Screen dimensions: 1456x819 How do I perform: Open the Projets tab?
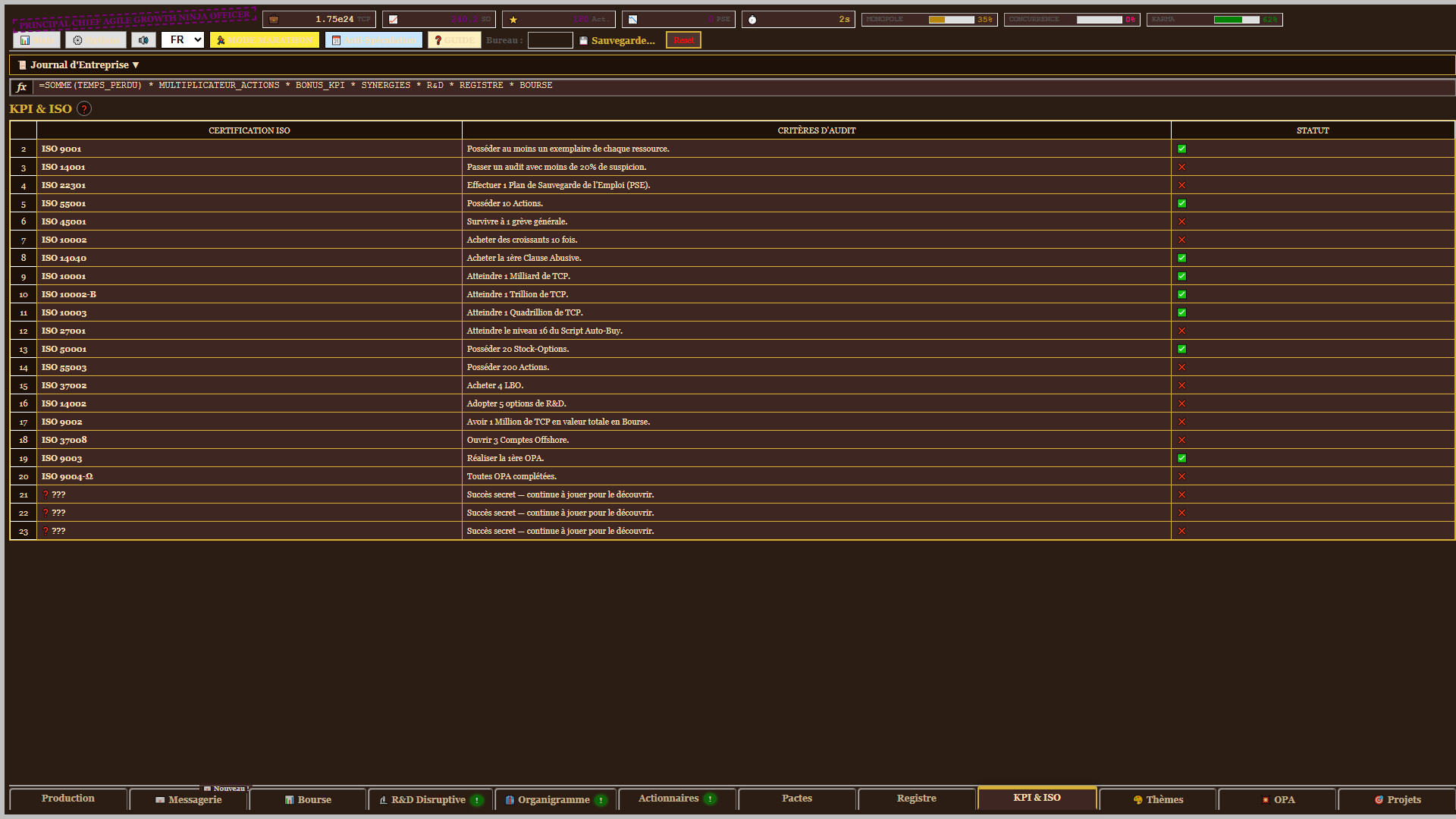tap(1398, 800)
